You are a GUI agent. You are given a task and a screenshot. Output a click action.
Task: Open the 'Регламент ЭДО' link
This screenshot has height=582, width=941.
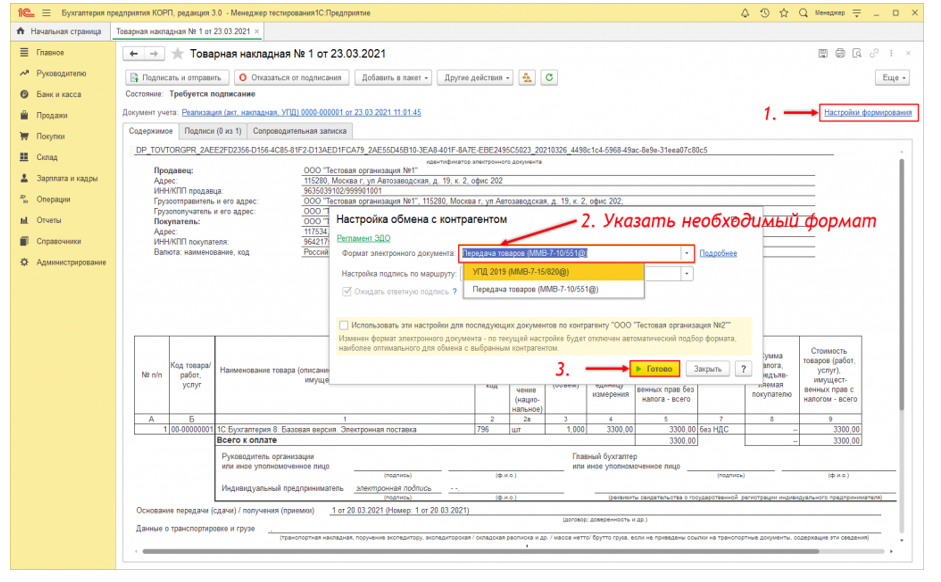363,238
